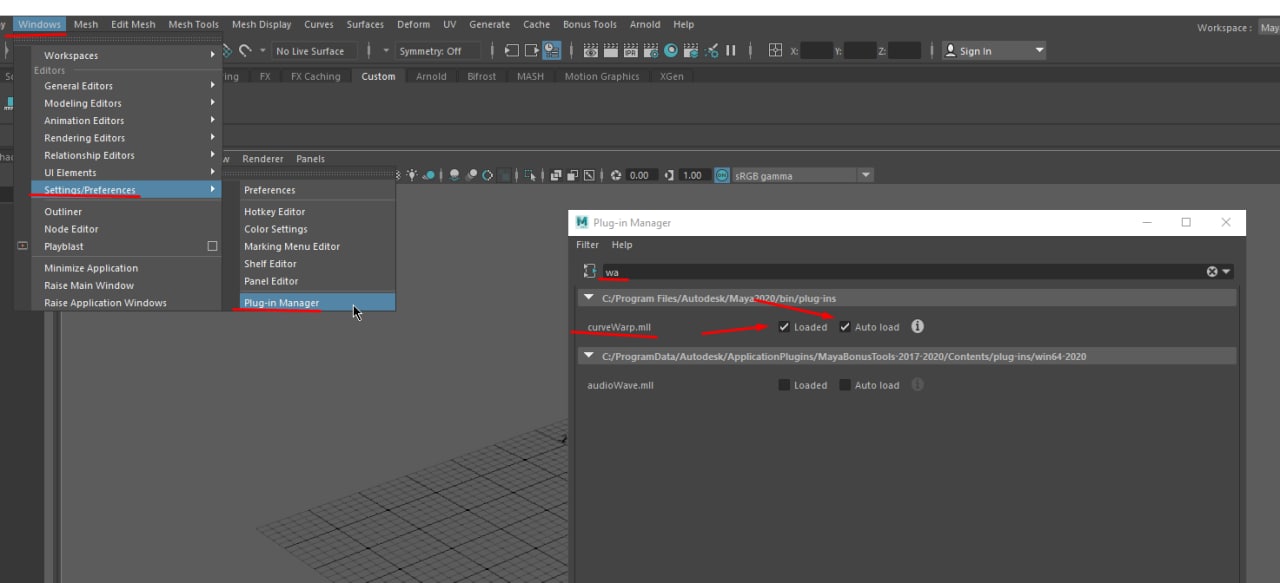Toggle the Motion Blur icon

[472, 175]
